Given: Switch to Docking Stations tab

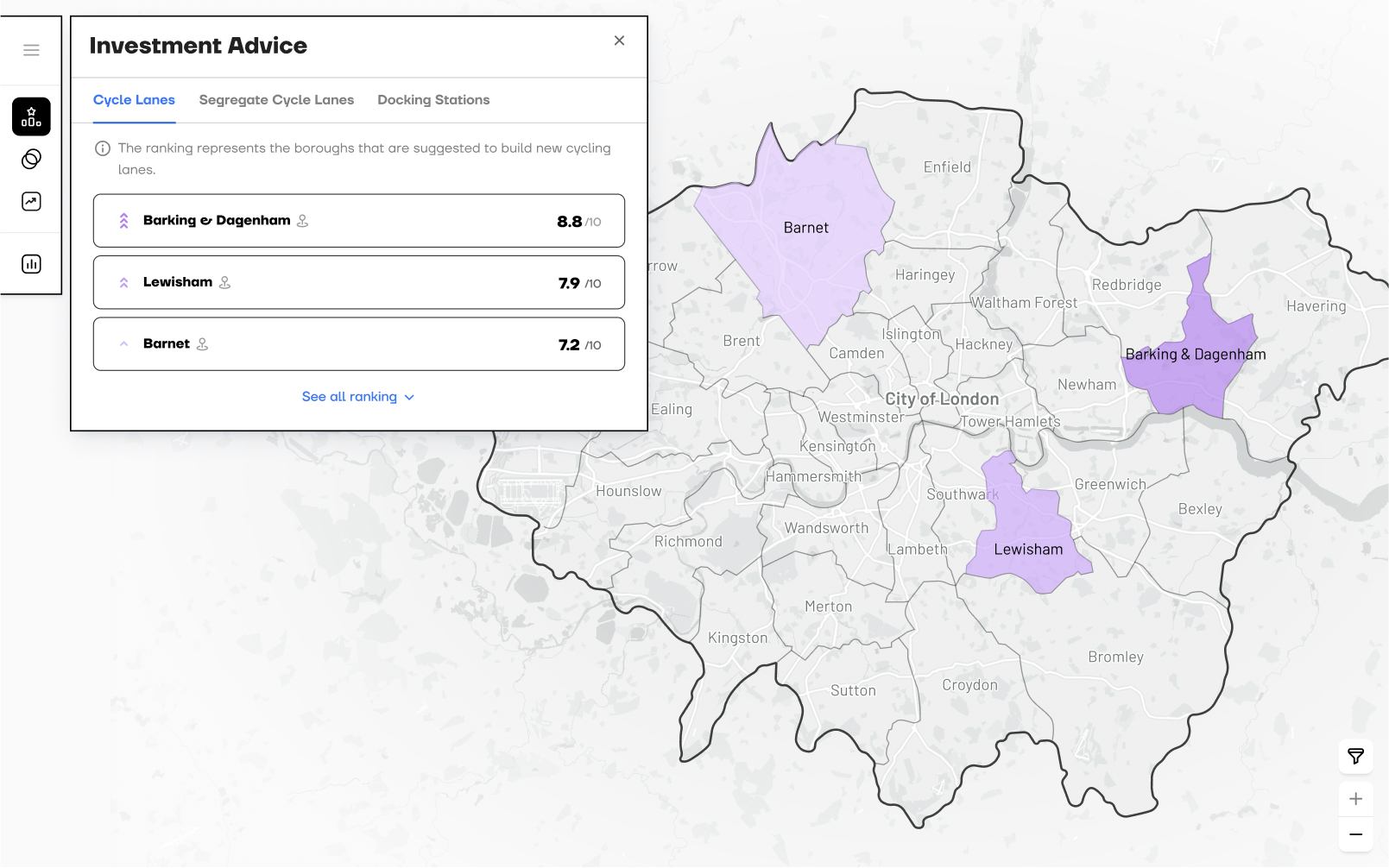Looking at the screenshot, I should [x=433, y=100].
